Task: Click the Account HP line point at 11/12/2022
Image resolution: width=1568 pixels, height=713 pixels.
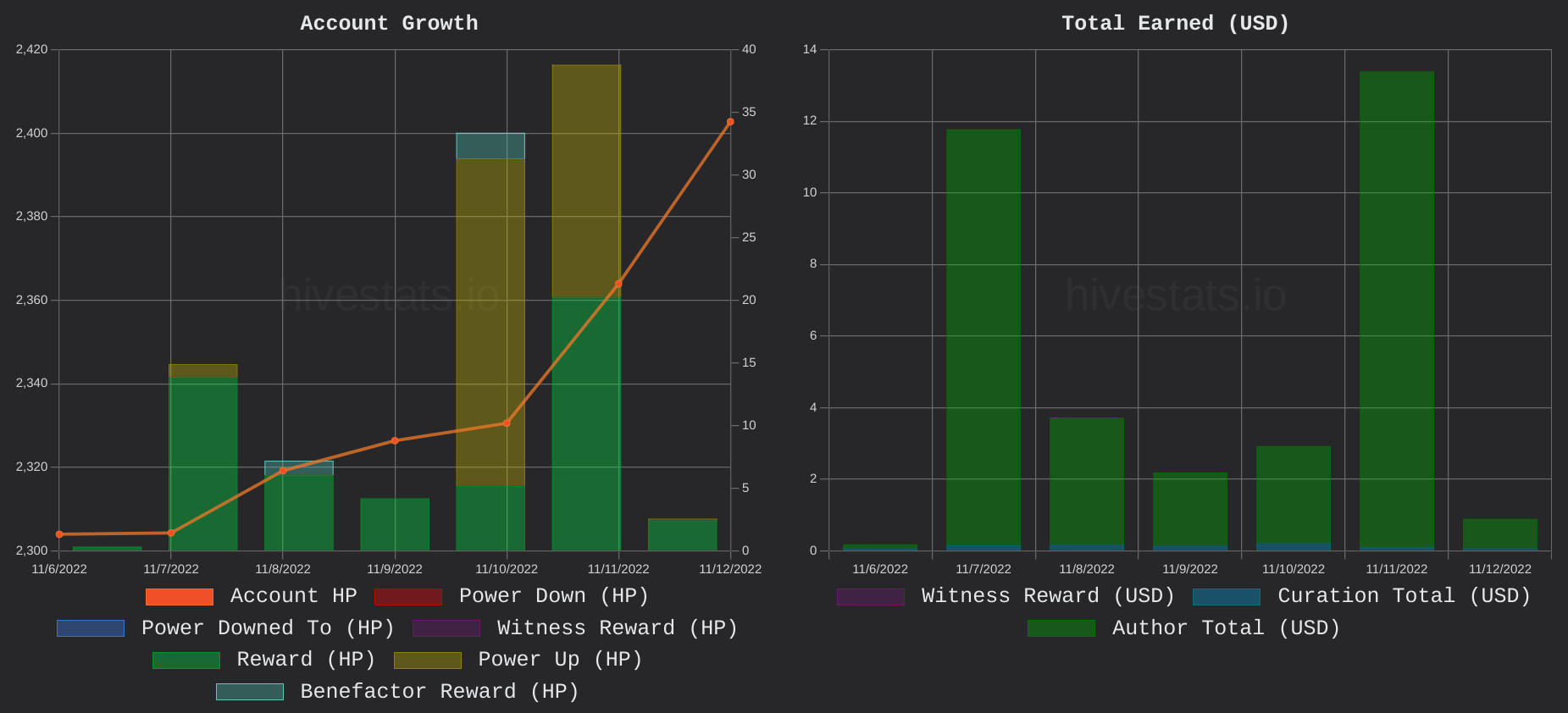Action: [x=730, y=122]
